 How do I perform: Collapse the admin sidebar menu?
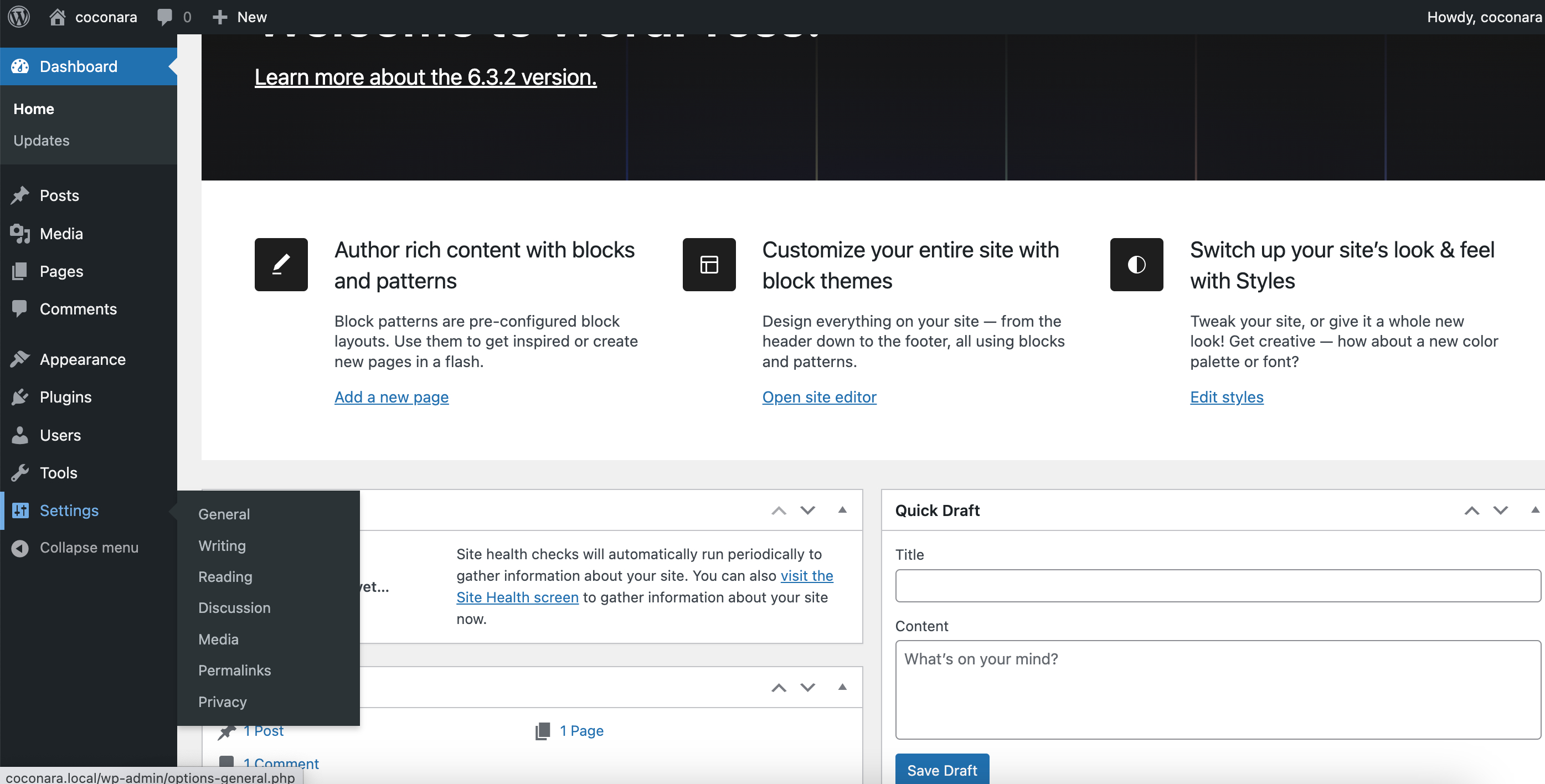pos(89,548)
